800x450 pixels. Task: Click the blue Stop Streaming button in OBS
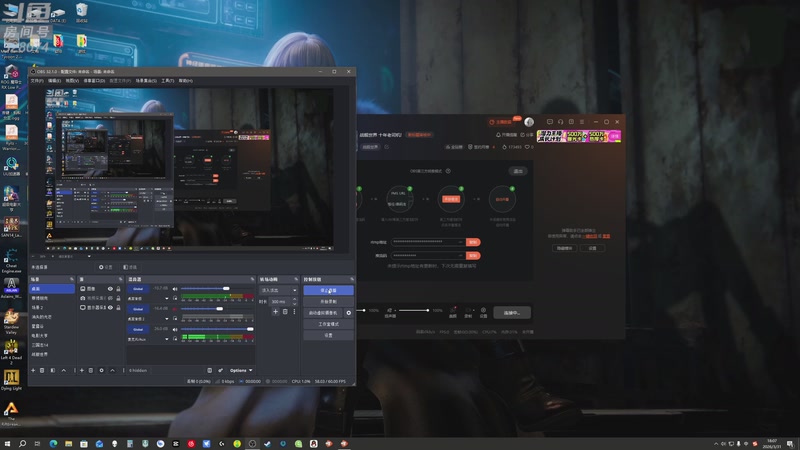pyautogui.click(x=329, y=290)
